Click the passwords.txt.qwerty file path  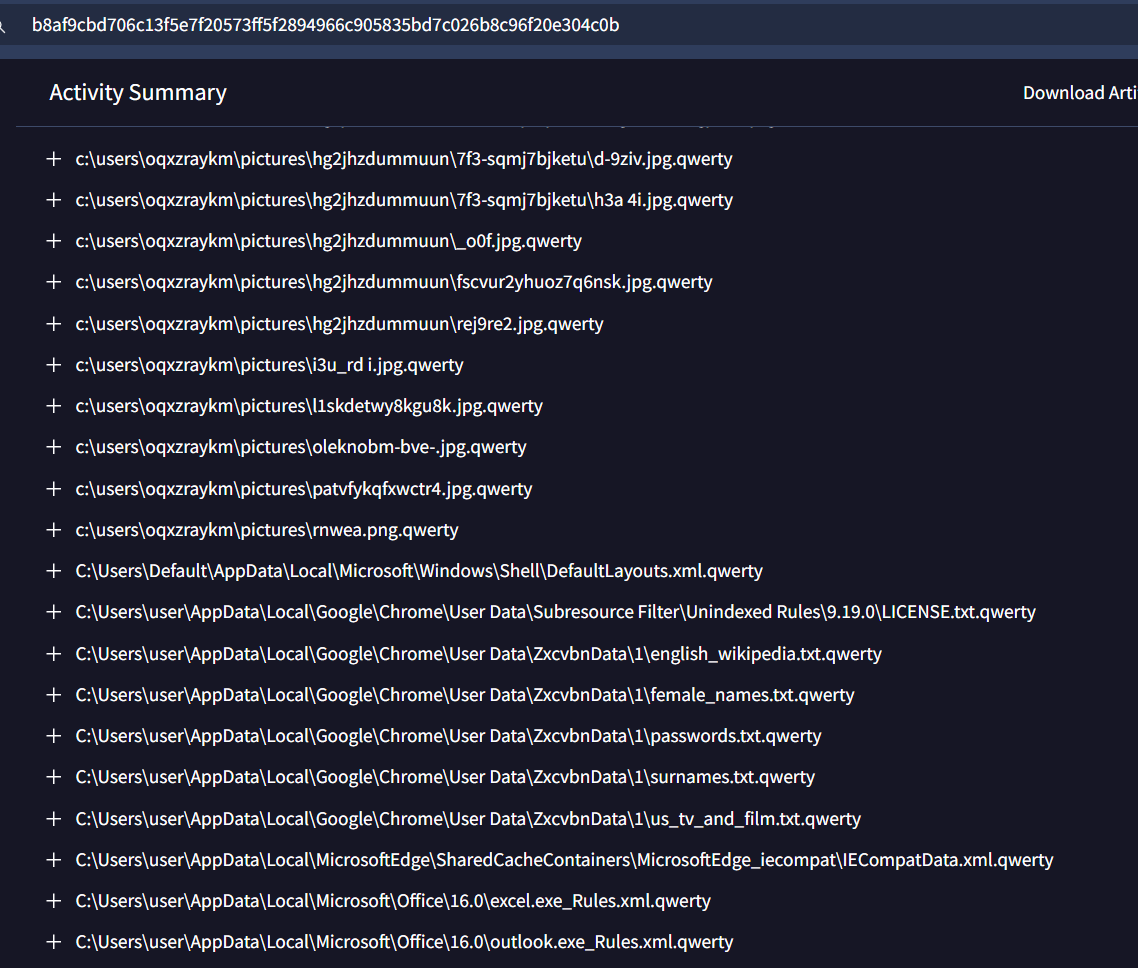tap(448, 736)
